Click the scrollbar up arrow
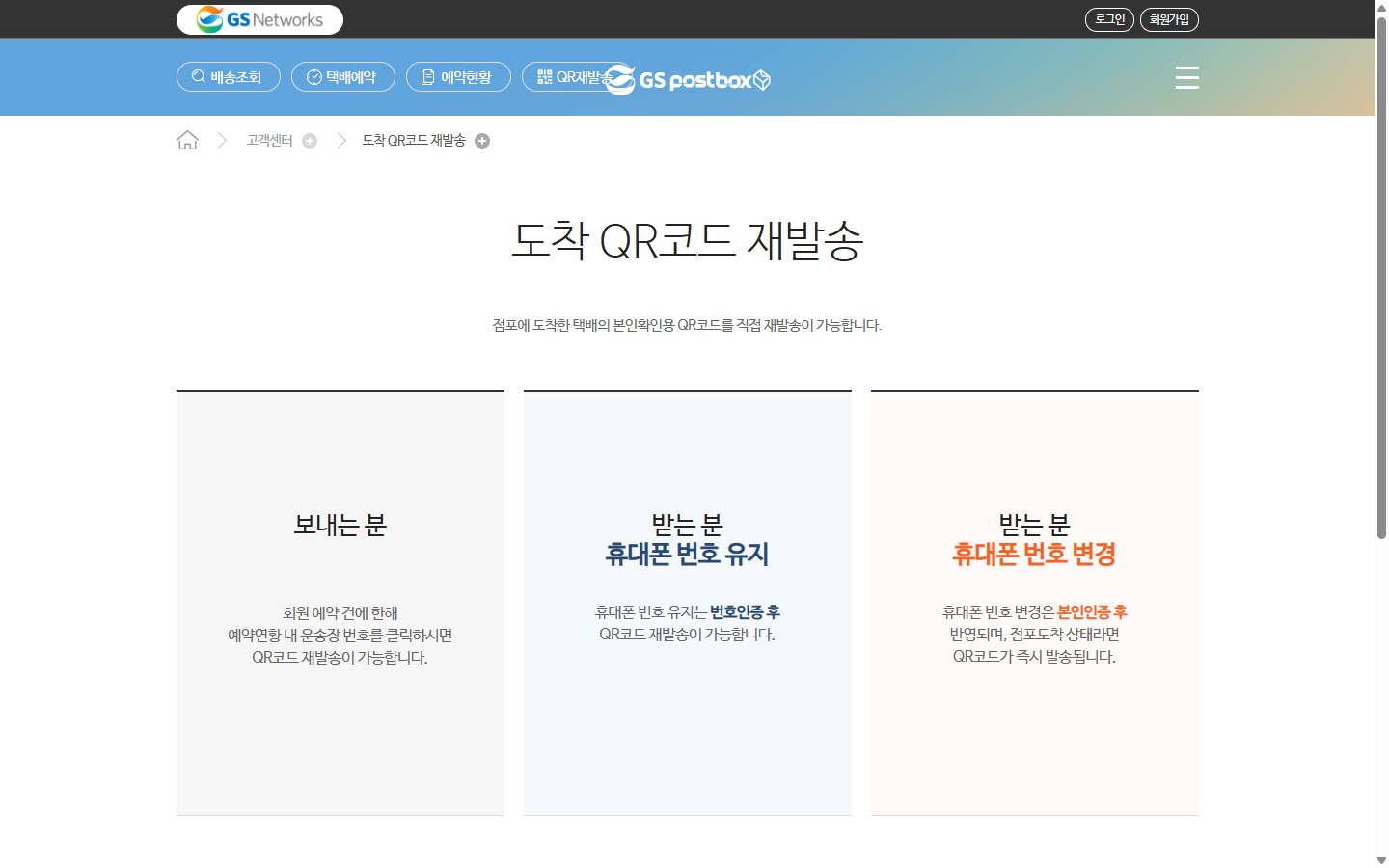 (x=1381, y=7)
